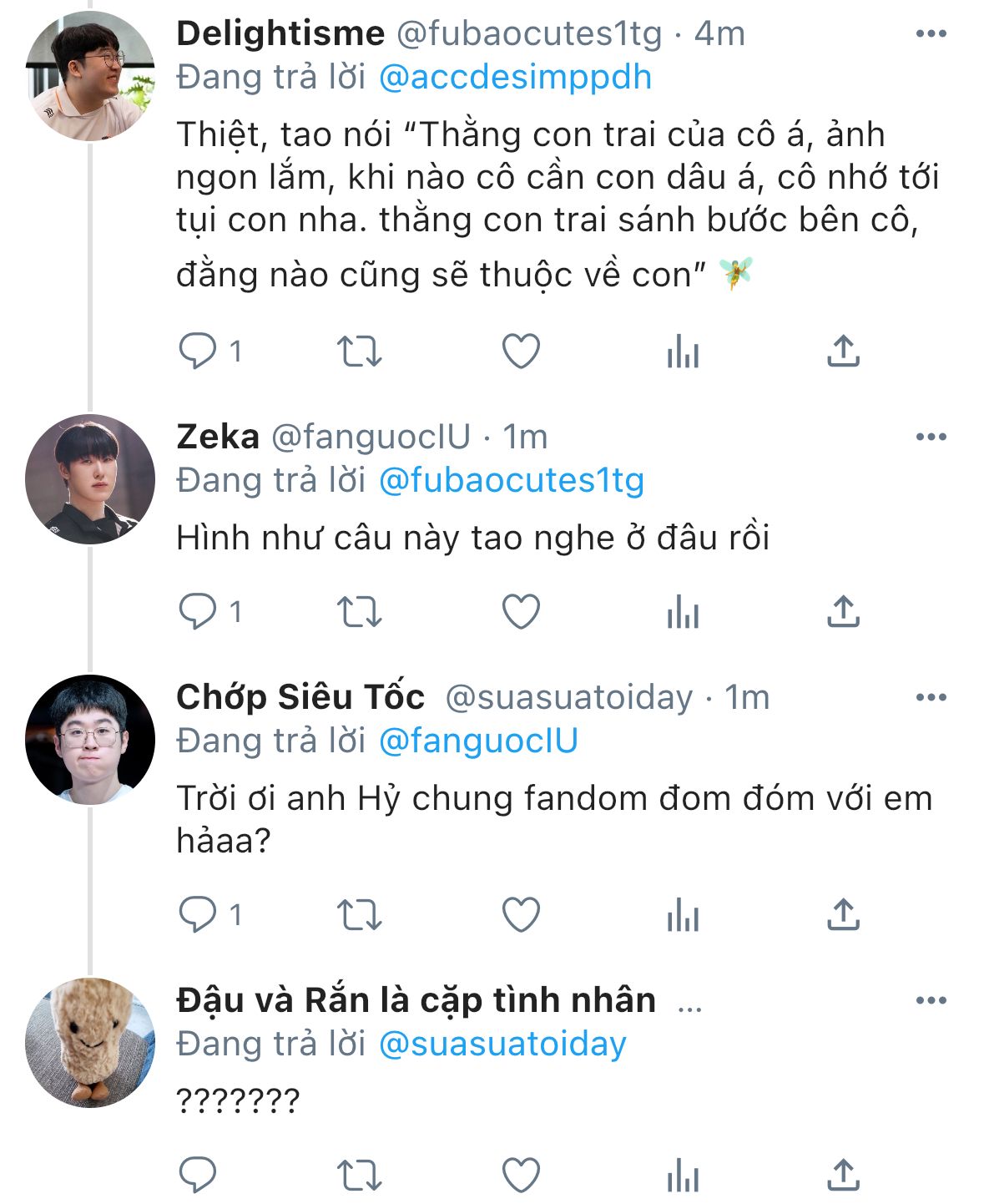984x1204 pixels.
Task: Open more options on Chớp Siêu Tốc's tweet
Action: point(931,697)
